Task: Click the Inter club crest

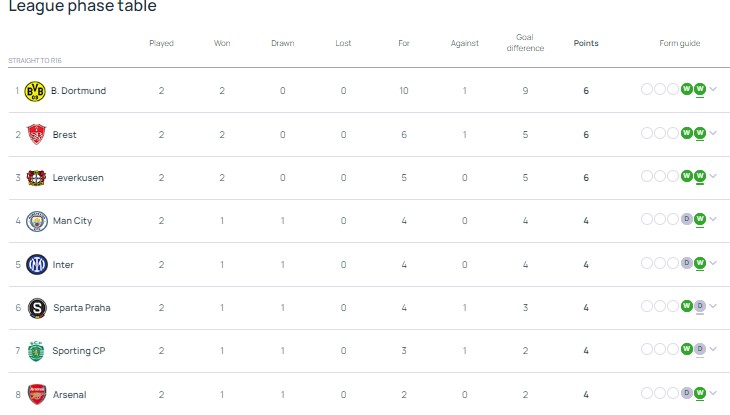Action: (36, 265)
